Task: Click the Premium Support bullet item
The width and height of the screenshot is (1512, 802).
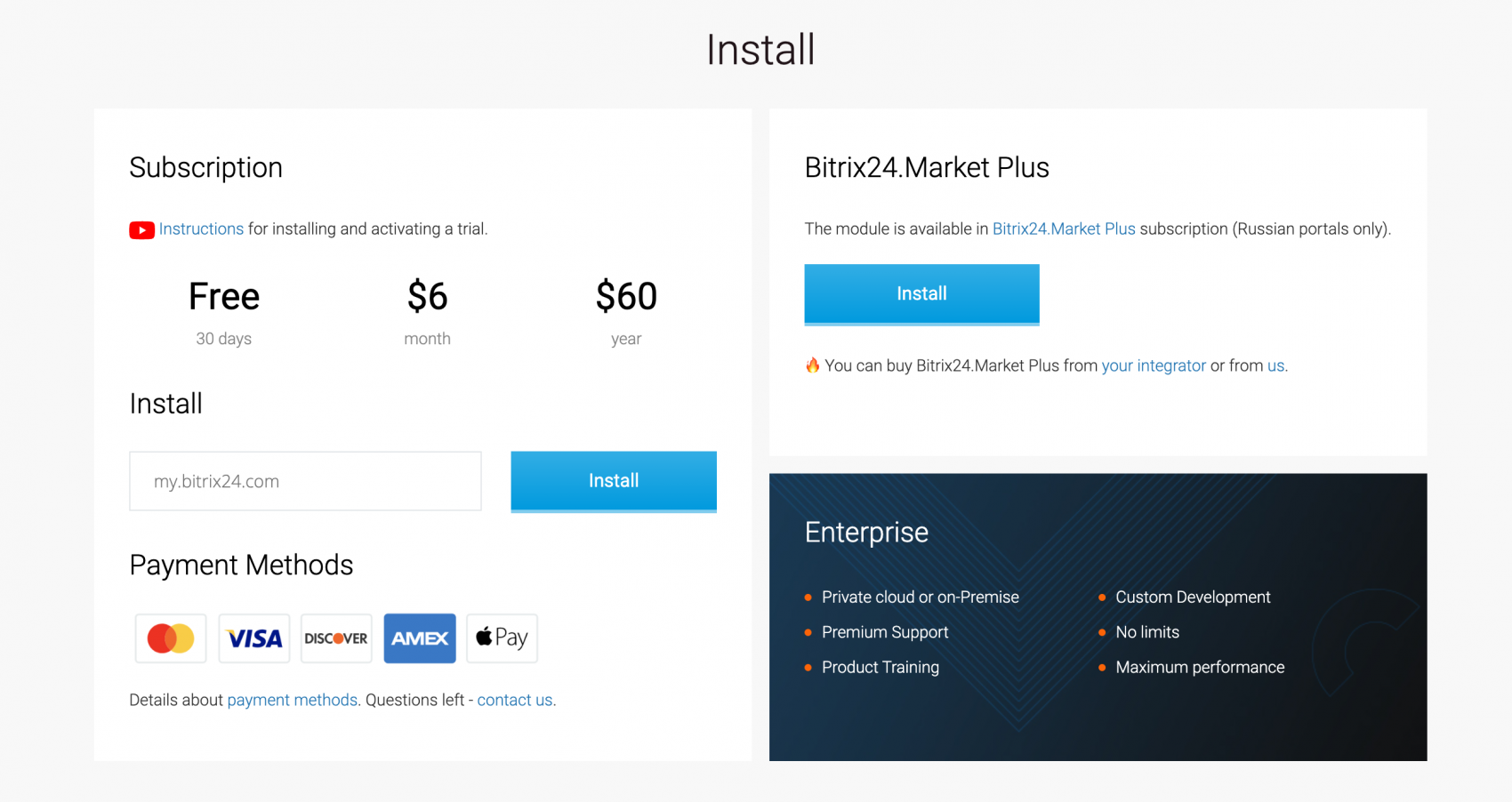Action: (x=885, y=632)
